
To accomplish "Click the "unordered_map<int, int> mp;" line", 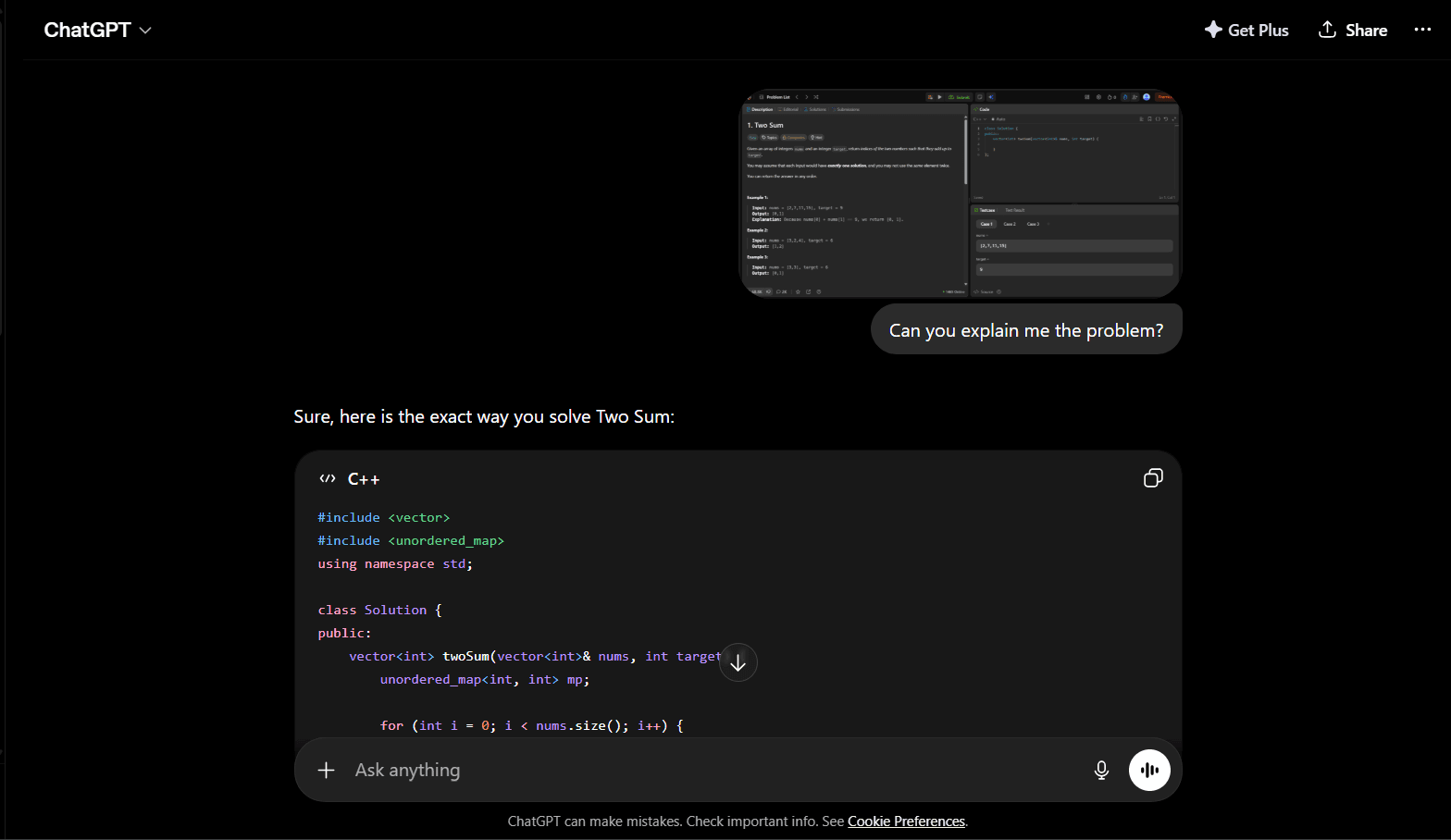I will pos(485,679).
